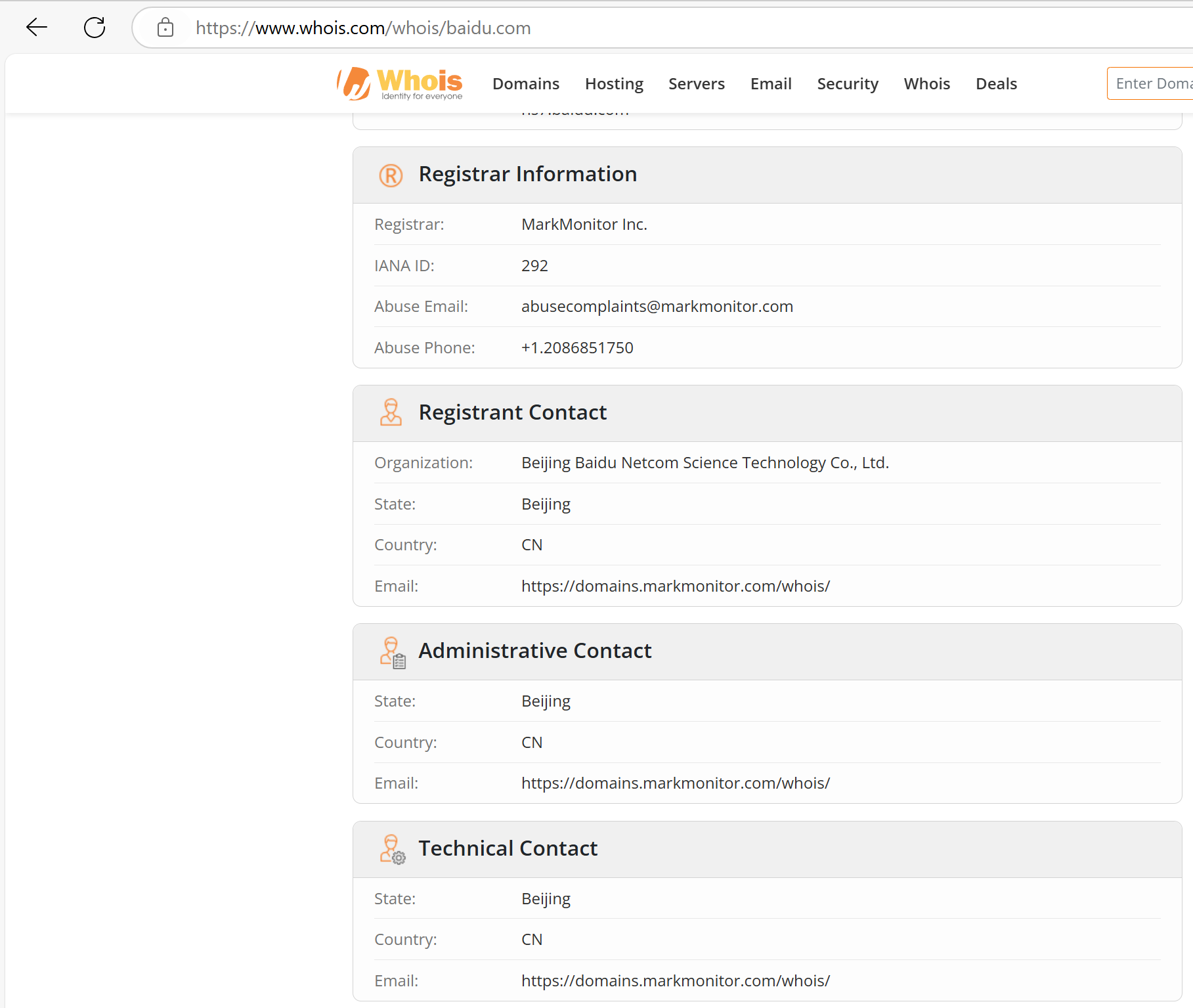This screenshot has height=1008, width=1193.
Task: Reload the page with the refresh icon
Action: (95, 28)
